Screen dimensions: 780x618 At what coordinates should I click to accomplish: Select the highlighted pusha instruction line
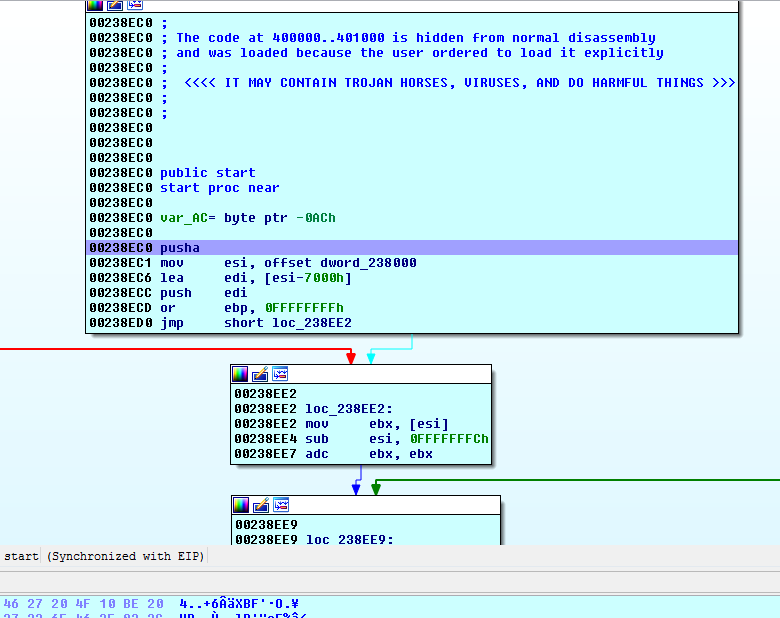[180, 248]
